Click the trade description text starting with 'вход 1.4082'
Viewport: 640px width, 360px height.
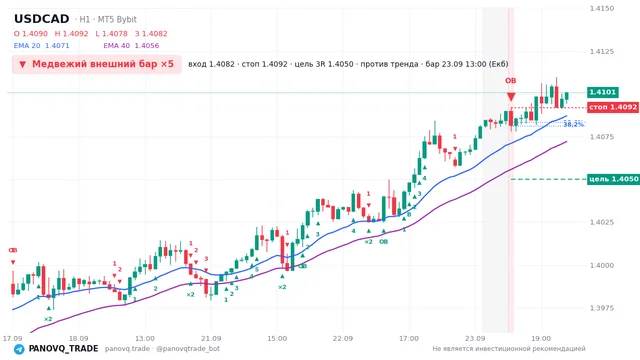click(x=348, y=64)
